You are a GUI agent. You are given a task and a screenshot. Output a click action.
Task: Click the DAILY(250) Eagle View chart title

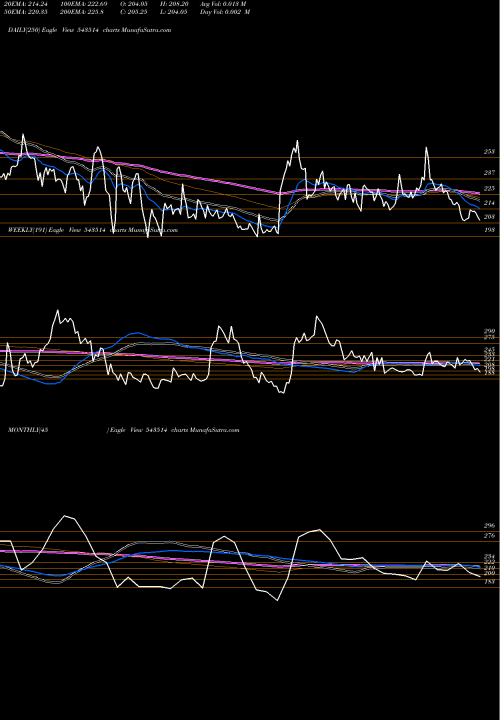pos(90,30)
